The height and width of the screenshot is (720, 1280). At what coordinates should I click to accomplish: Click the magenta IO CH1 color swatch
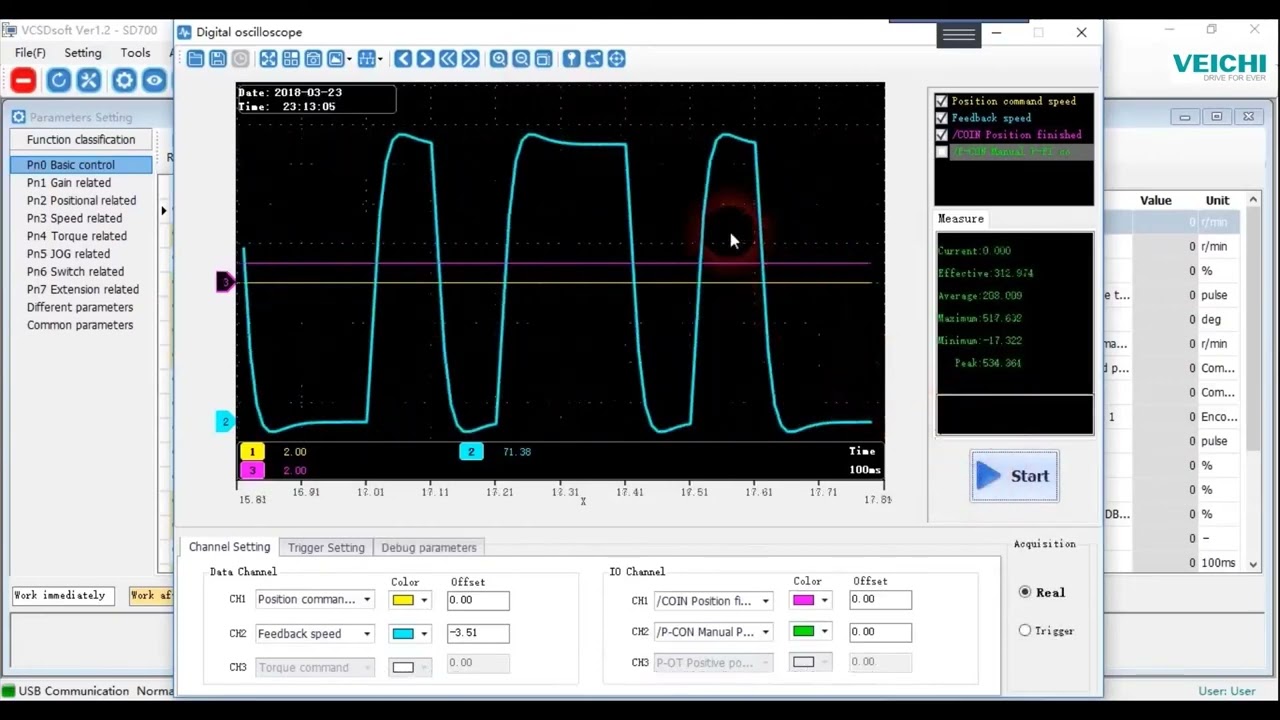point(803,601)
